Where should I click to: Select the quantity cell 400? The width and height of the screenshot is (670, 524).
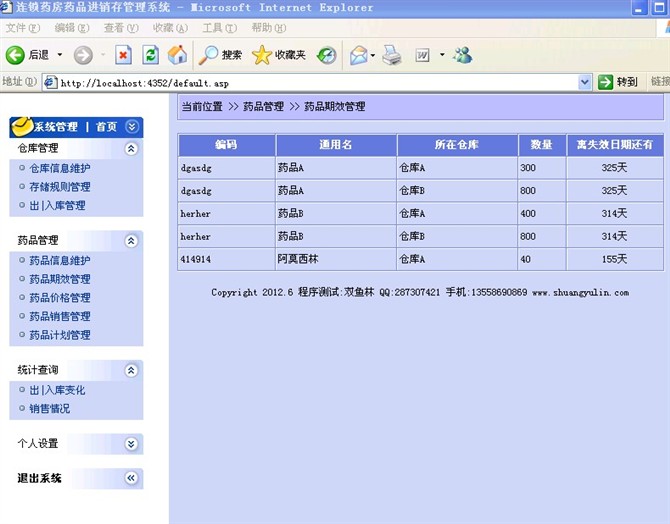(x=541, y=213)
